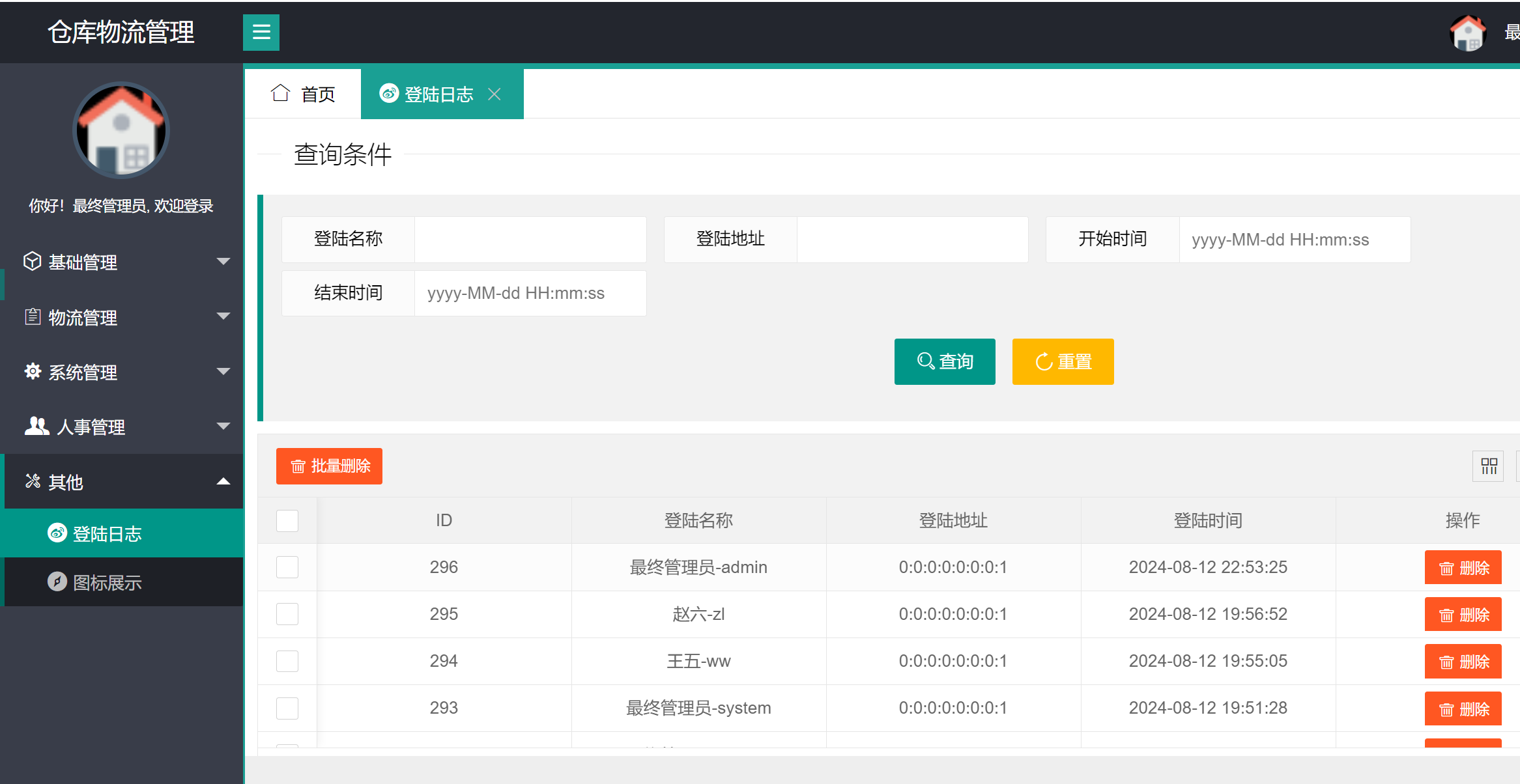Screen dimensions: 1520x784
Task: Click the 最终管理员-admin cell
Action: click(698, 567)
